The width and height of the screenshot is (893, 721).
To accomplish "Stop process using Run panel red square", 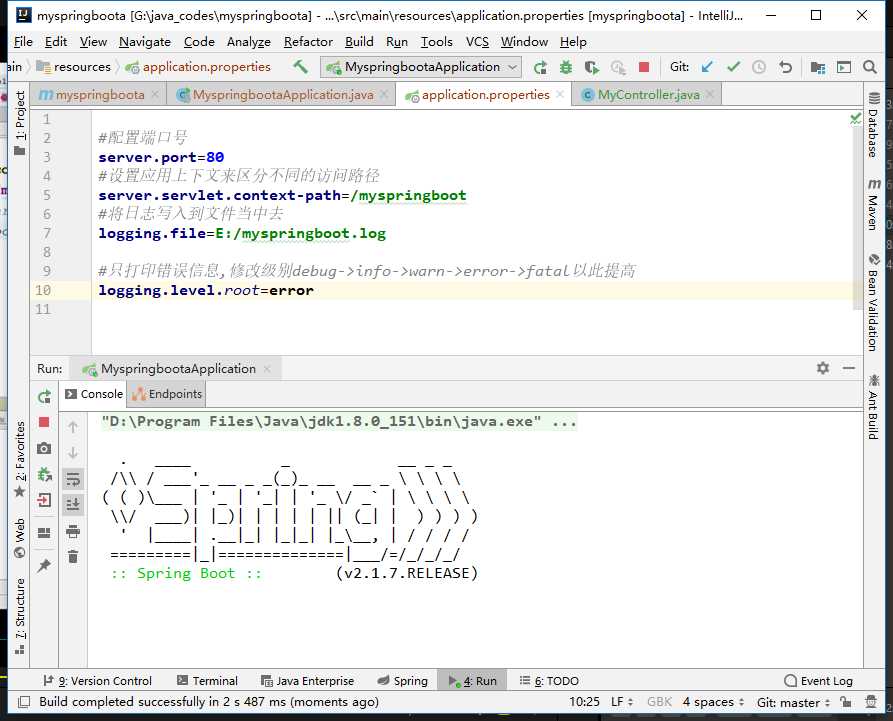I will [44, 422].
